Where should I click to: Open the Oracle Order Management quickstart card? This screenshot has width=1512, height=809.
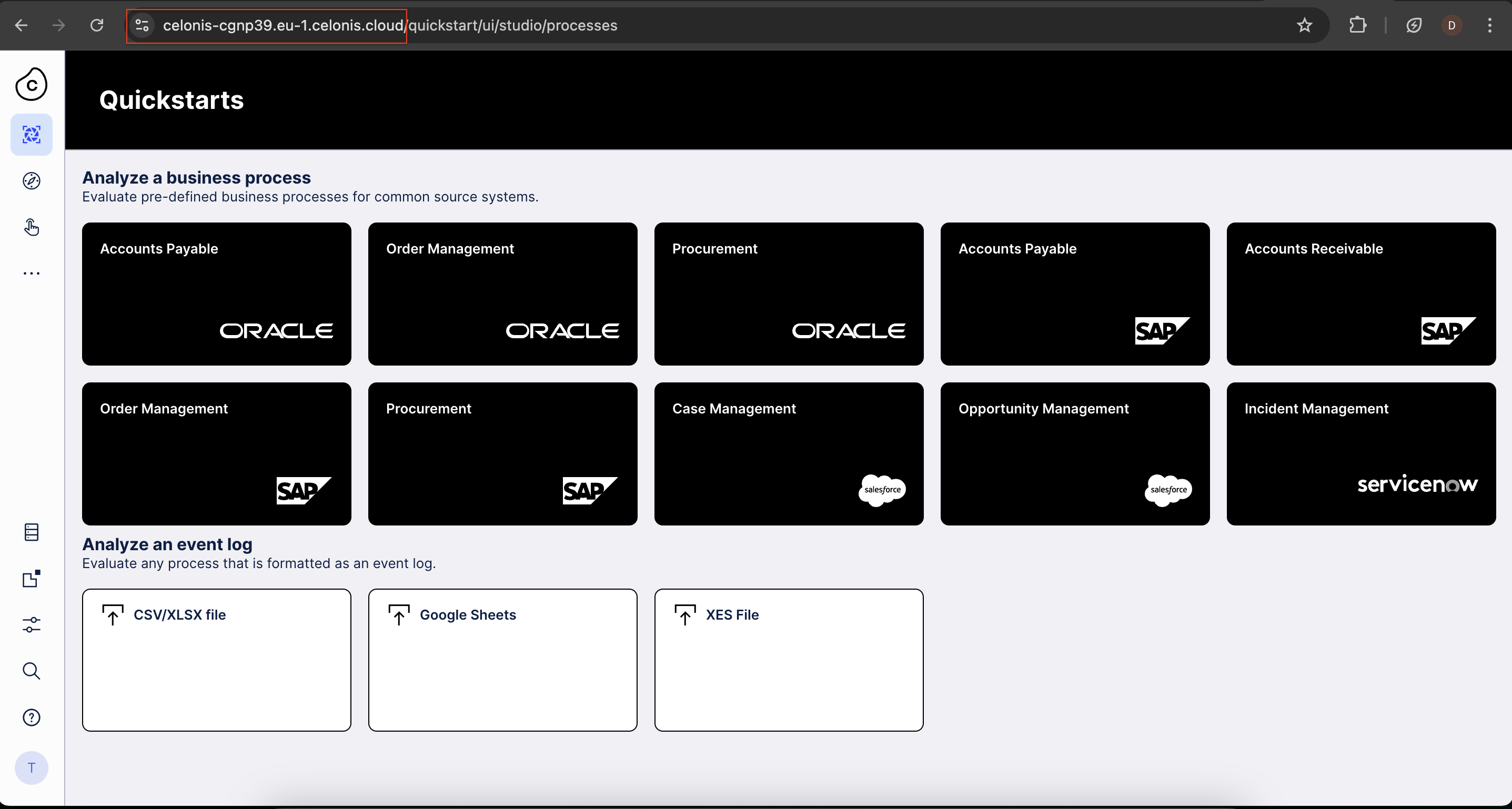click(x=502, y=294)
